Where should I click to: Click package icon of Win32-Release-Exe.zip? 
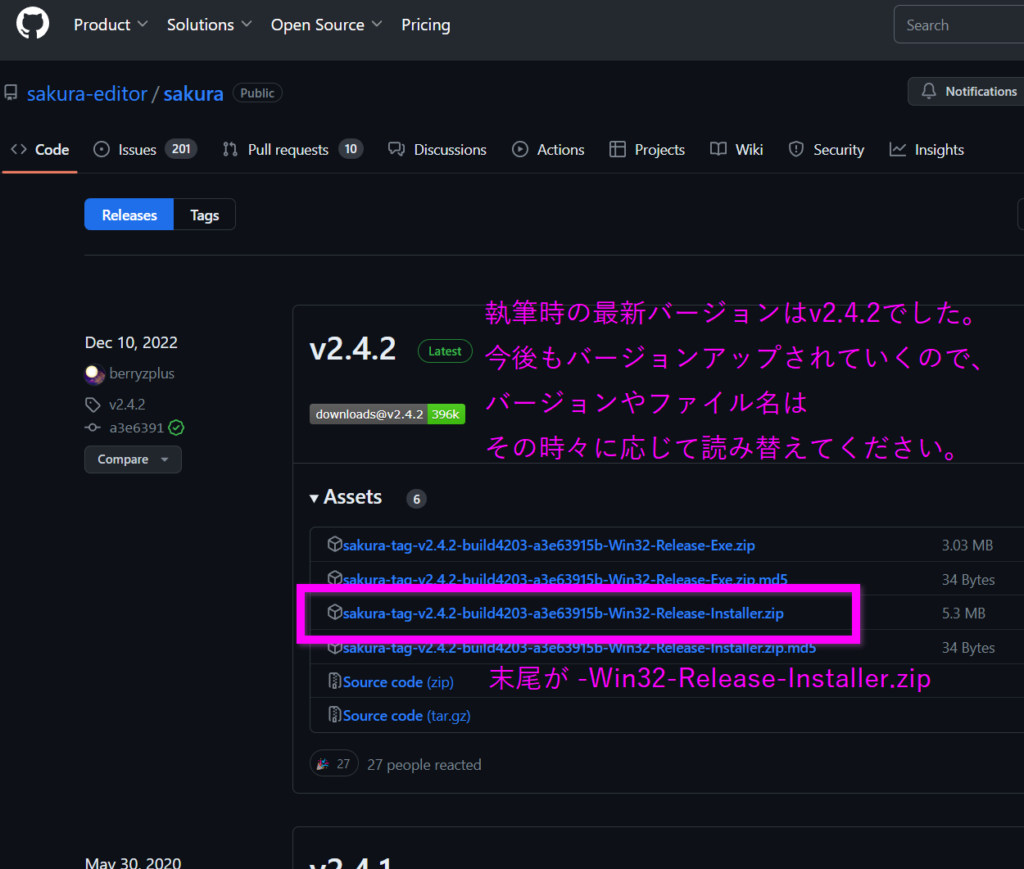click(x=334, y=544)
